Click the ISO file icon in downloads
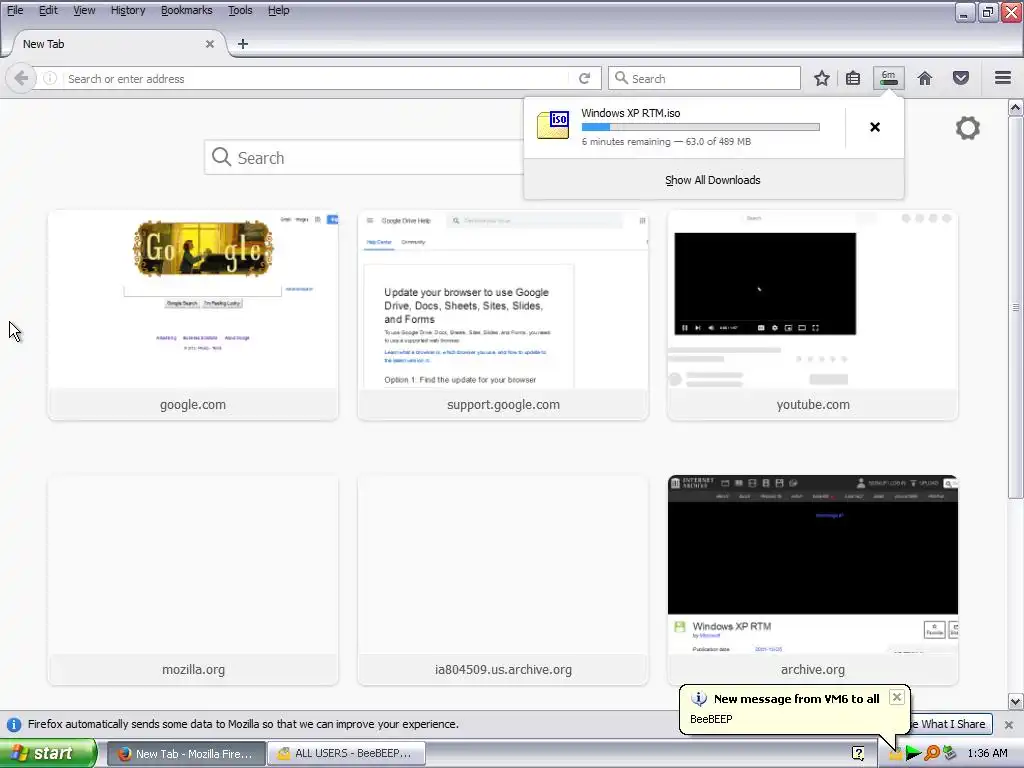1024x768 pixels. [553, 125]
